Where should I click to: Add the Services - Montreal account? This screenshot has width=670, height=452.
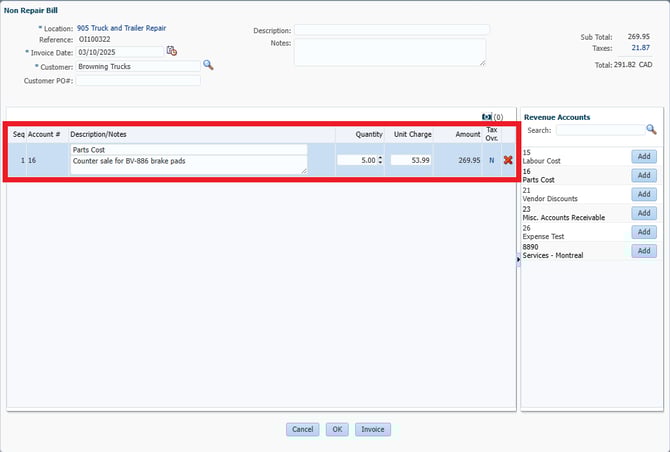(644, 251)
